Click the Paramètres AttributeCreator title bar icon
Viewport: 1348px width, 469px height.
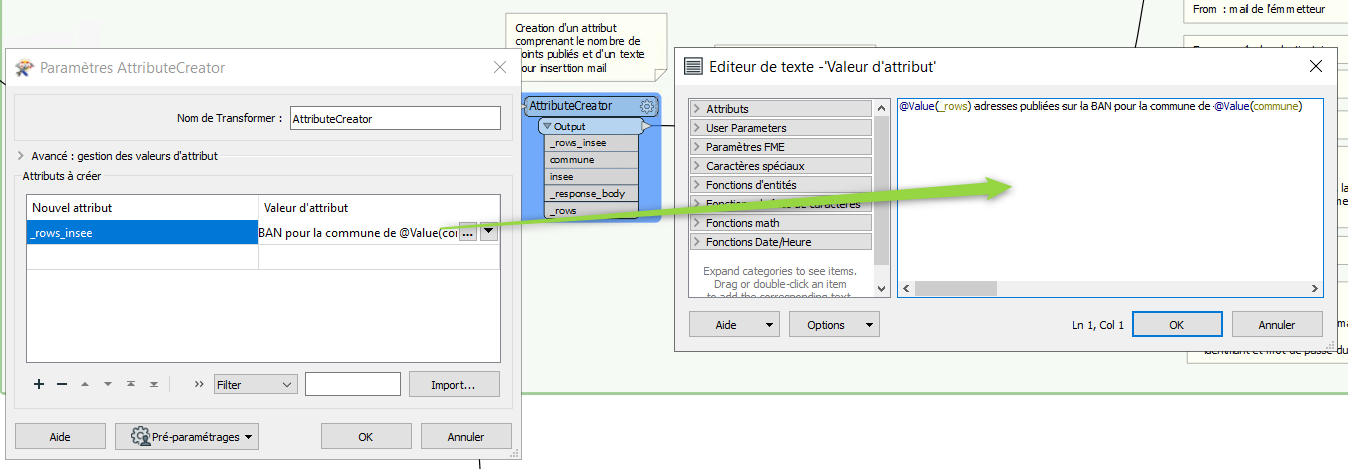(25, 68)
